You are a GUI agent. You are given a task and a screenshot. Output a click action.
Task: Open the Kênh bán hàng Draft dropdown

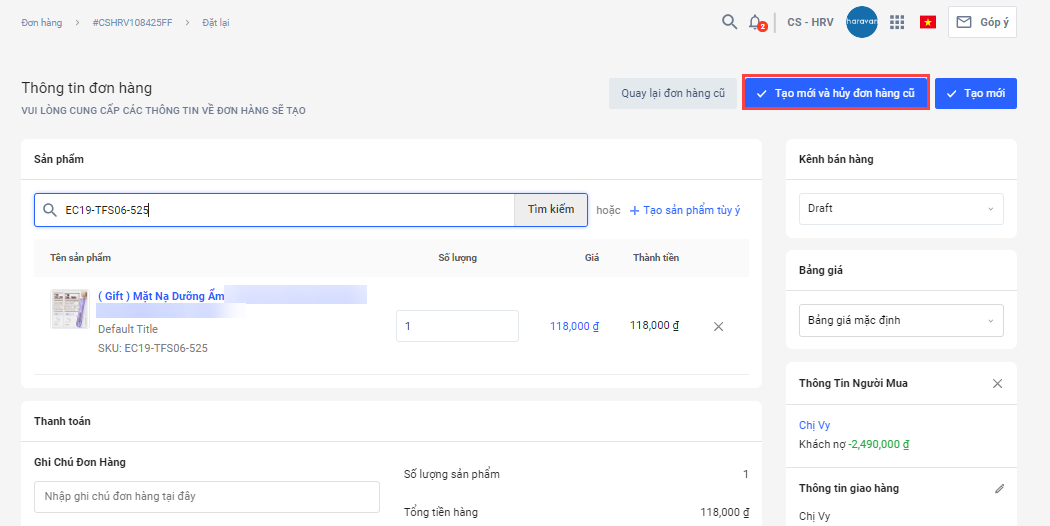click(901, 209)
